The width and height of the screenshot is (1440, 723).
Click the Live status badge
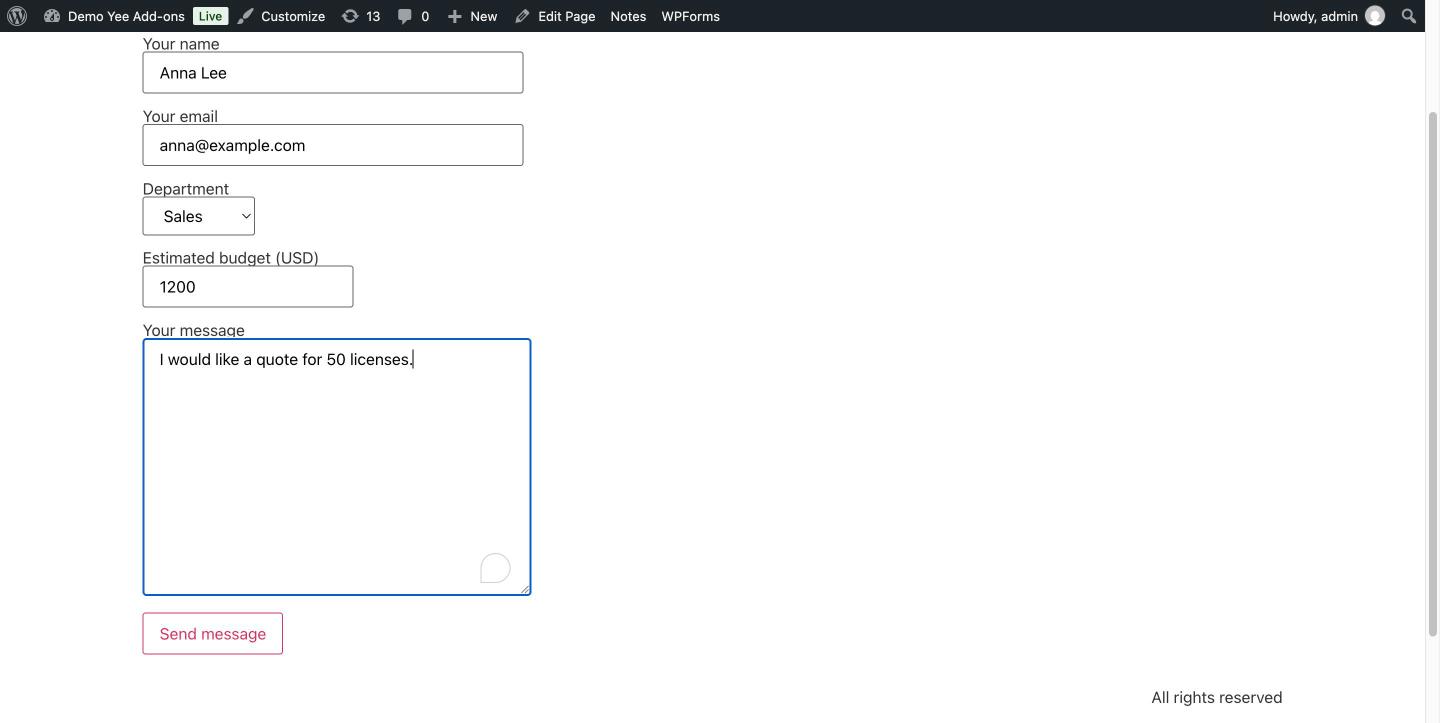pos(210,16)
